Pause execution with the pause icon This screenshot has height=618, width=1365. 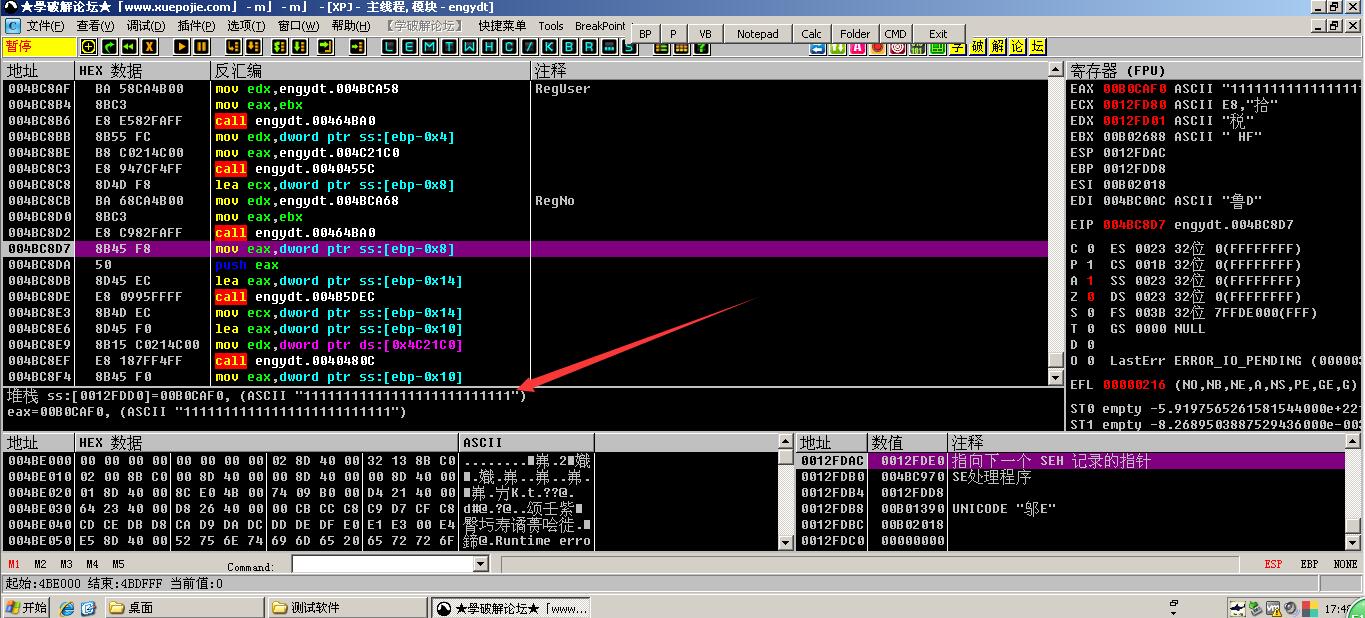pos(202,46)
